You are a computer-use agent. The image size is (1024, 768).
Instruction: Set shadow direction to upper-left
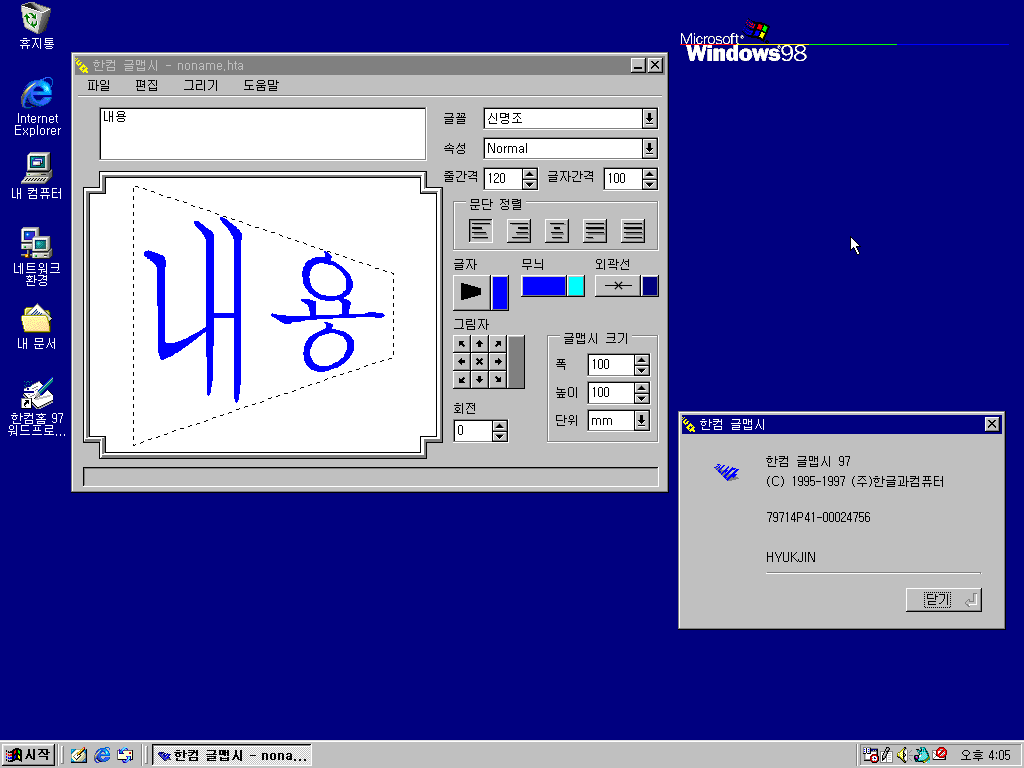point(462,344)
